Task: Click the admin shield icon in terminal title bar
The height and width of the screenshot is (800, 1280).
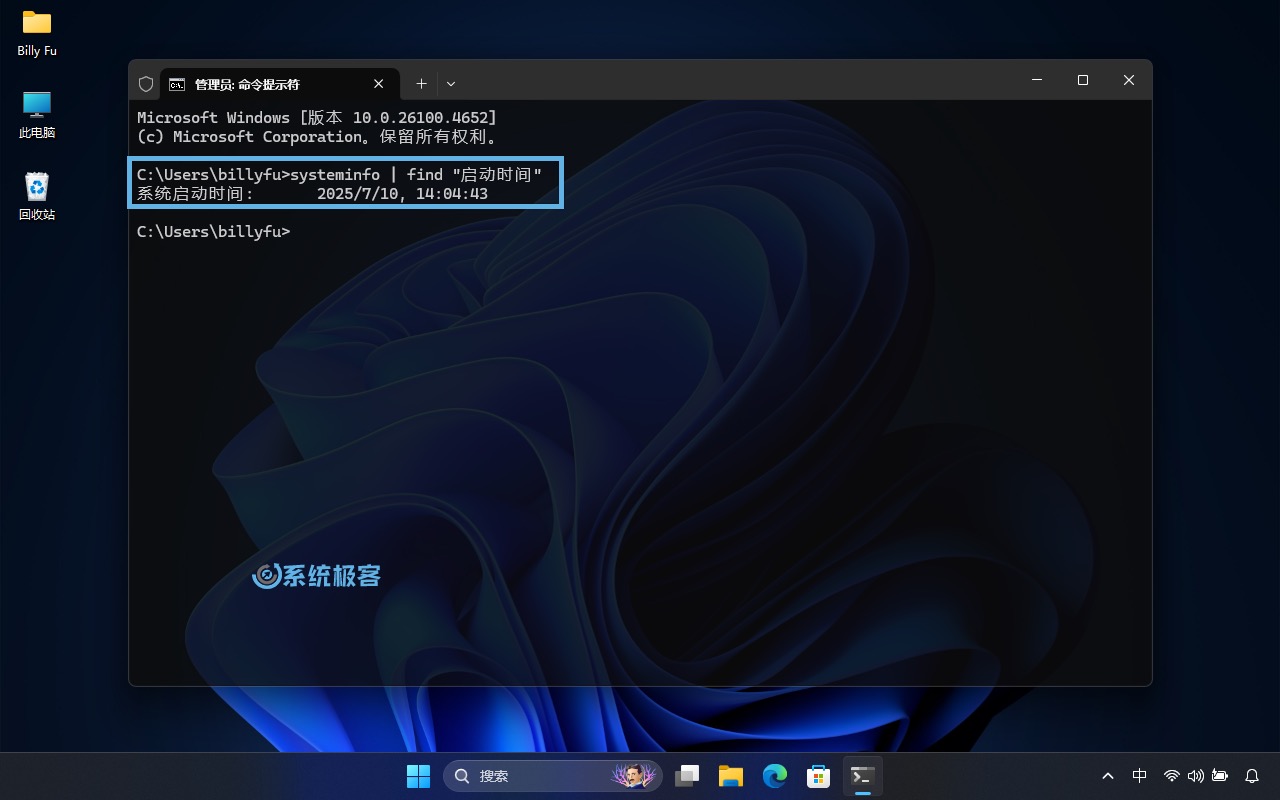Action: point(146,84)
